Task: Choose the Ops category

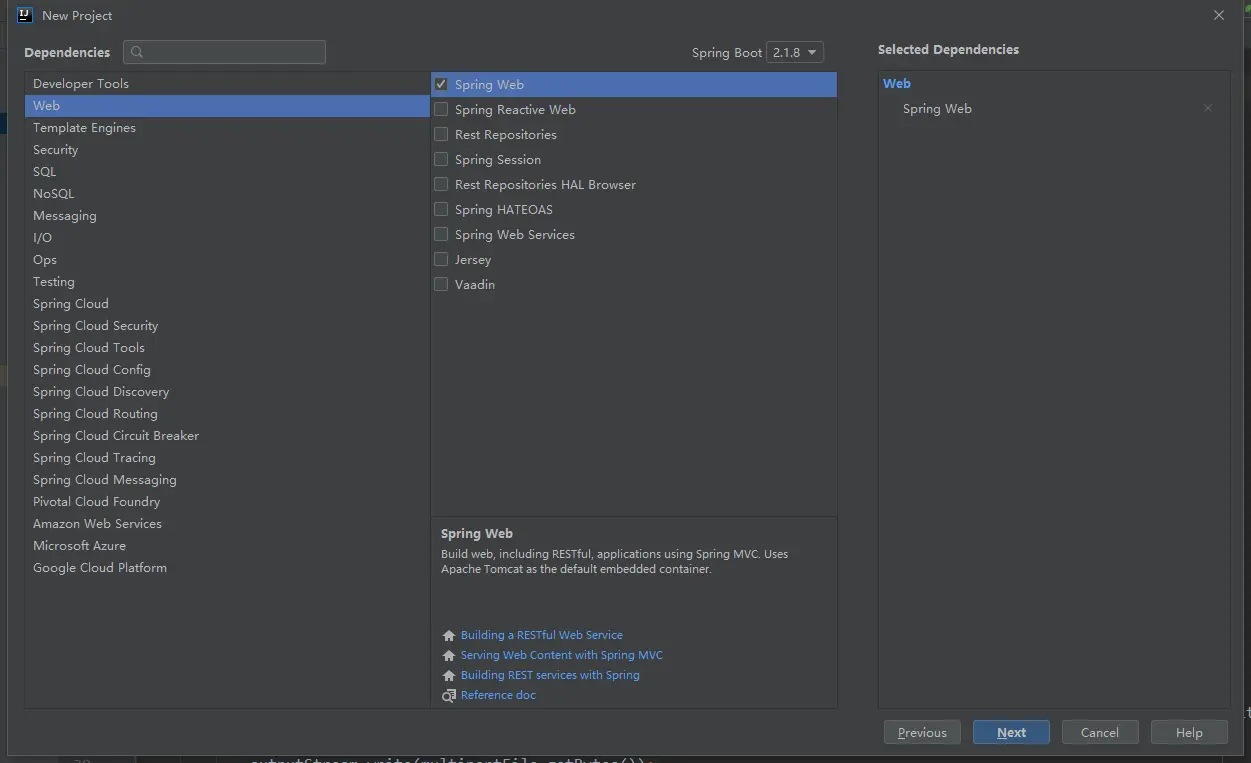Action: [x=227, y=260]
